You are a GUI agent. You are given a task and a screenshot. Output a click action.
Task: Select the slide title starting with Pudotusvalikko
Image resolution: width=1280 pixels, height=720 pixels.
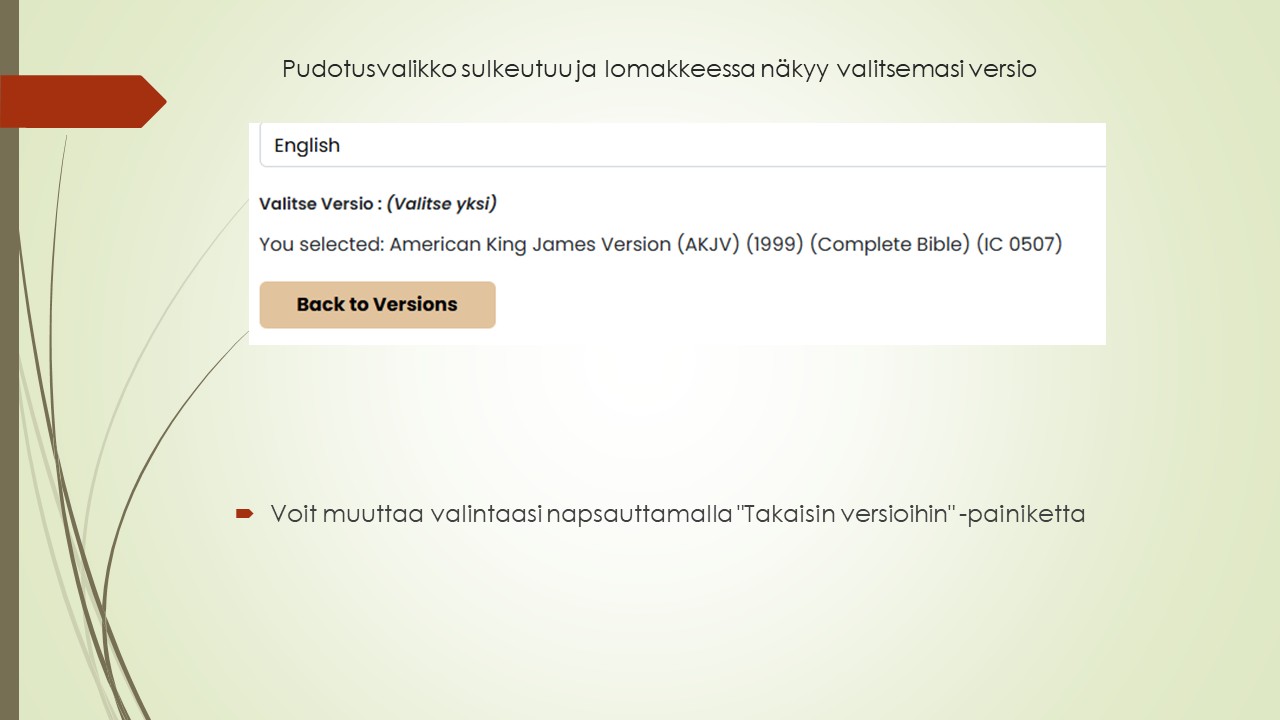pos(658,69)
